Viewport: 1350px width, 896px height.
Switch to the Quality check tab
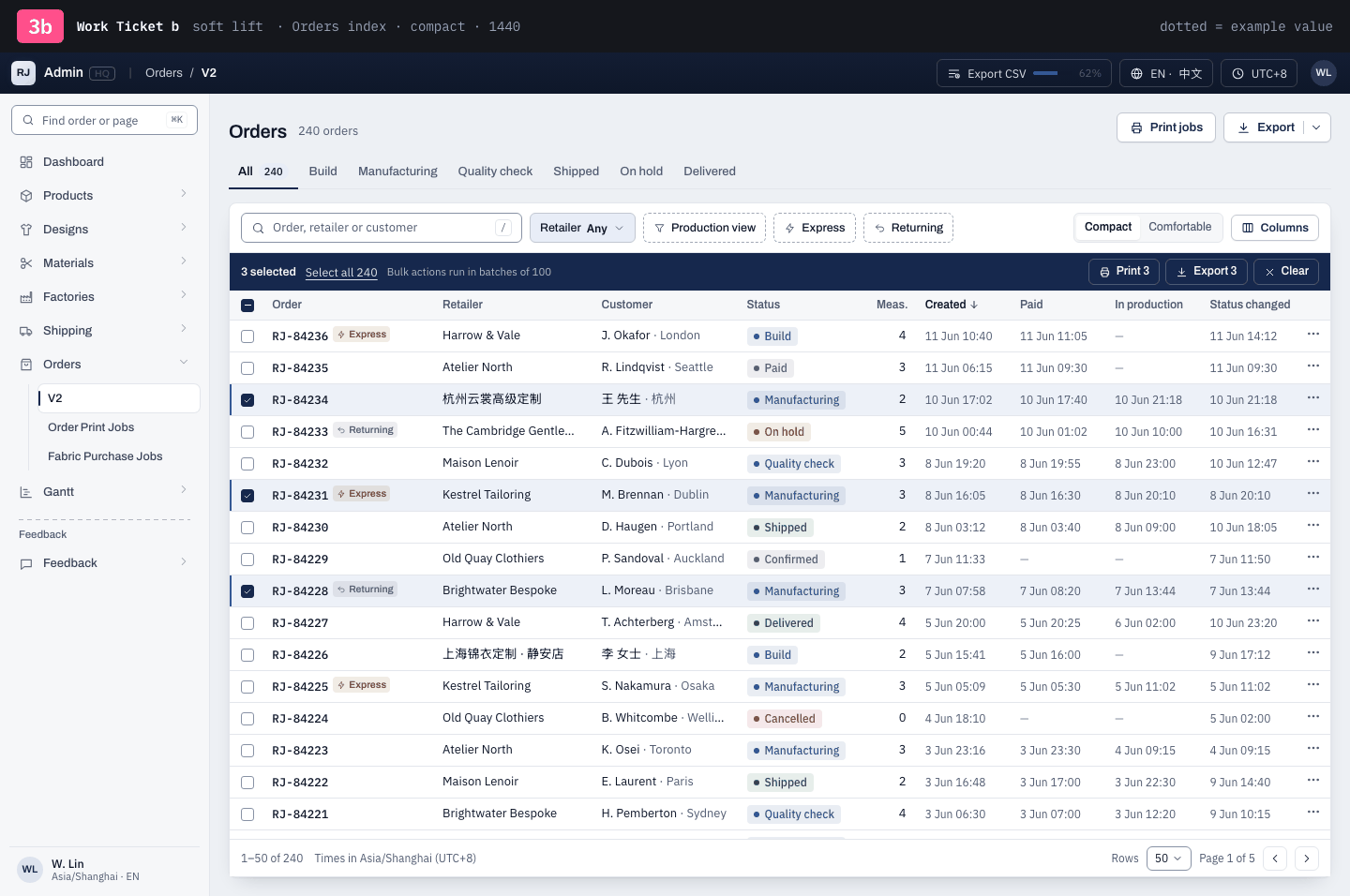[495, 172]
